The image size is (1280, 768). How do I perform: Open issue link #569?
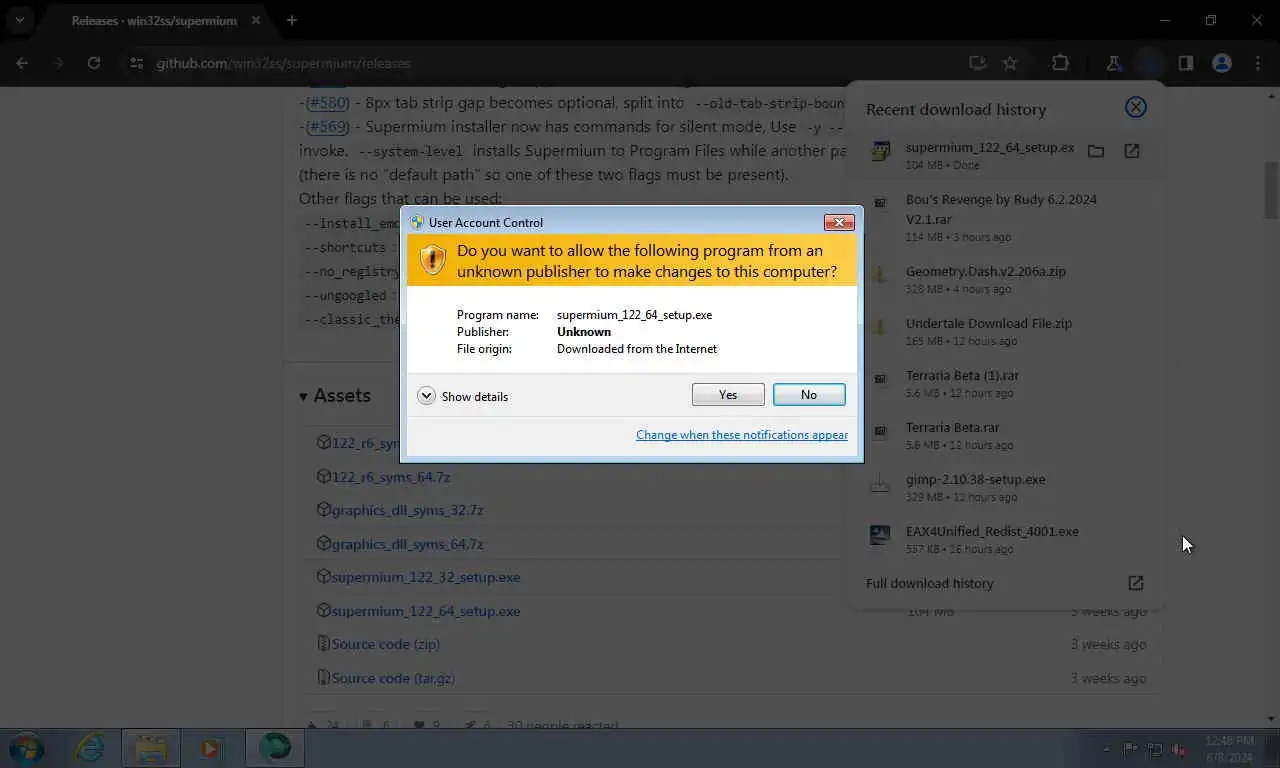(x=326, y=127)
